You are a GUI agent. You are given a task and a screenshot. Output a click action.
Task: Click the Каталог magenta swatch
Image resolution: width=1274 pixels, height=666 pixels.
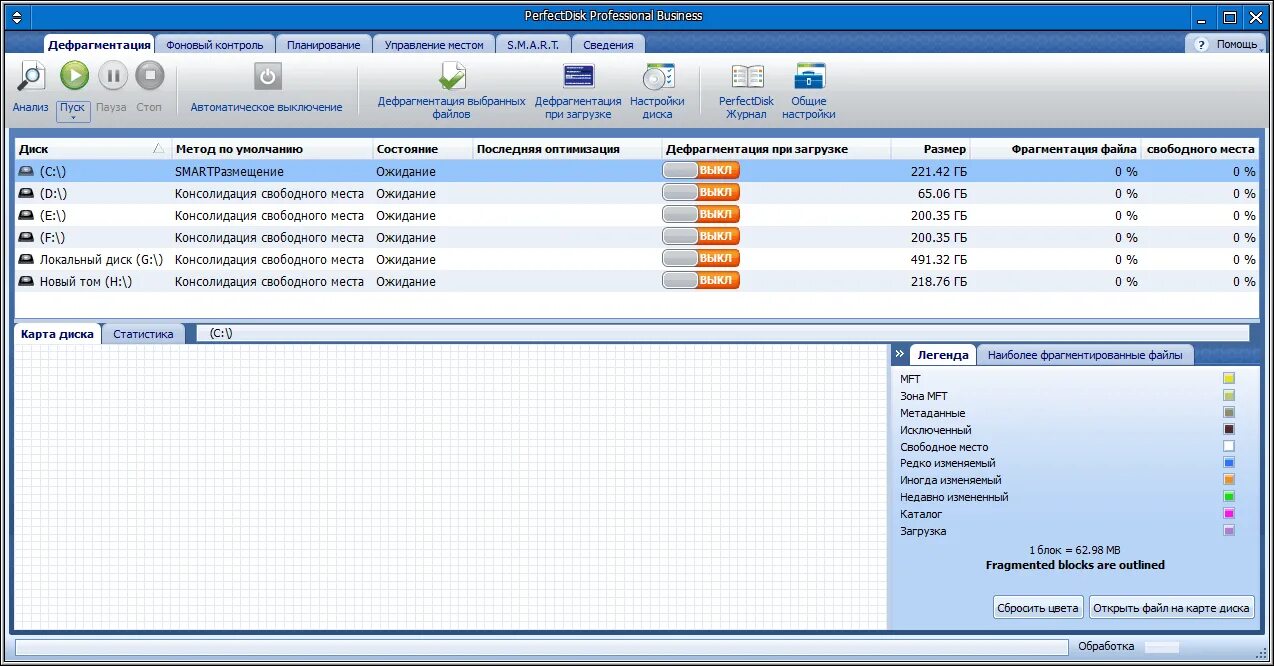tap(1229, 514)
